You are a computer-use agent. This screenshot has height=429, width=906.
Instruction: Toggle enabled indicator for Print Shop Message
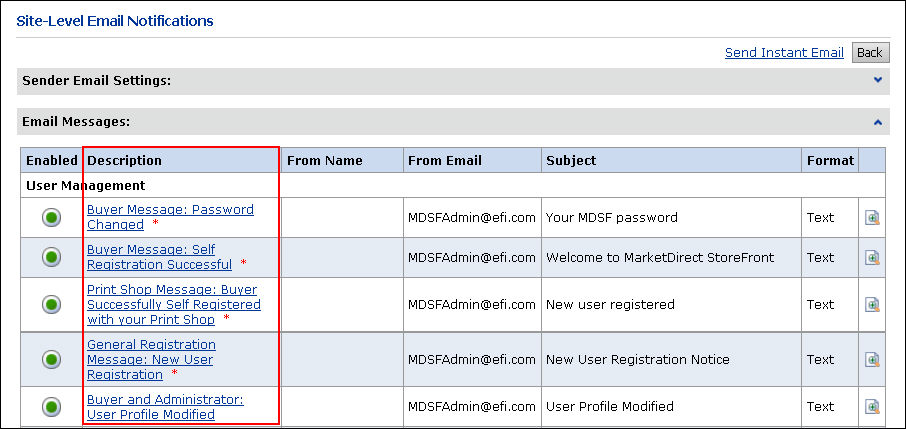[x=51, y=305]
